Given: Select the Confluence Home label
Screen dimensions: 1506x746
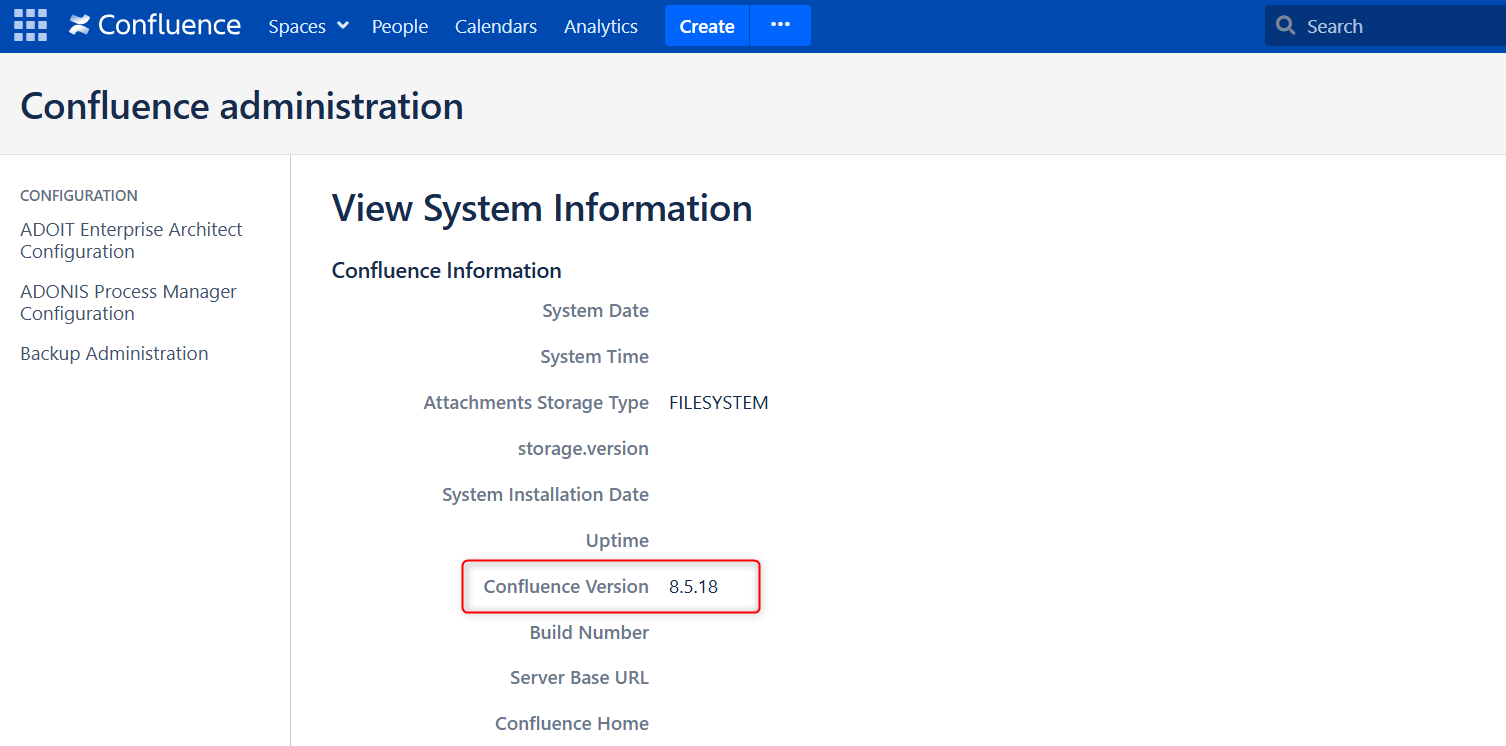Looking at the screenshot, I should point(572,724).
